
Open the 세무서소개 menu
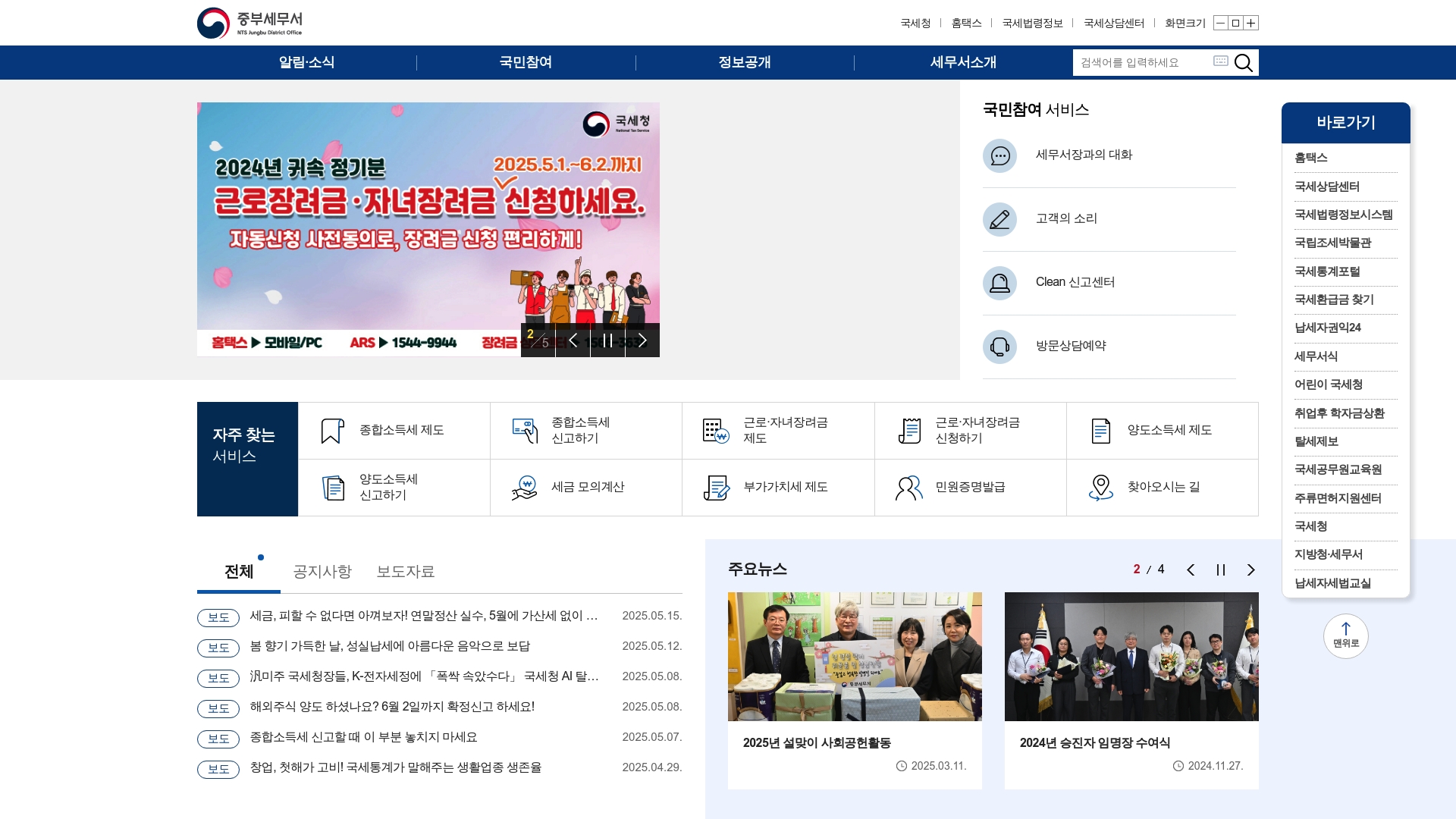pos(963,62)
